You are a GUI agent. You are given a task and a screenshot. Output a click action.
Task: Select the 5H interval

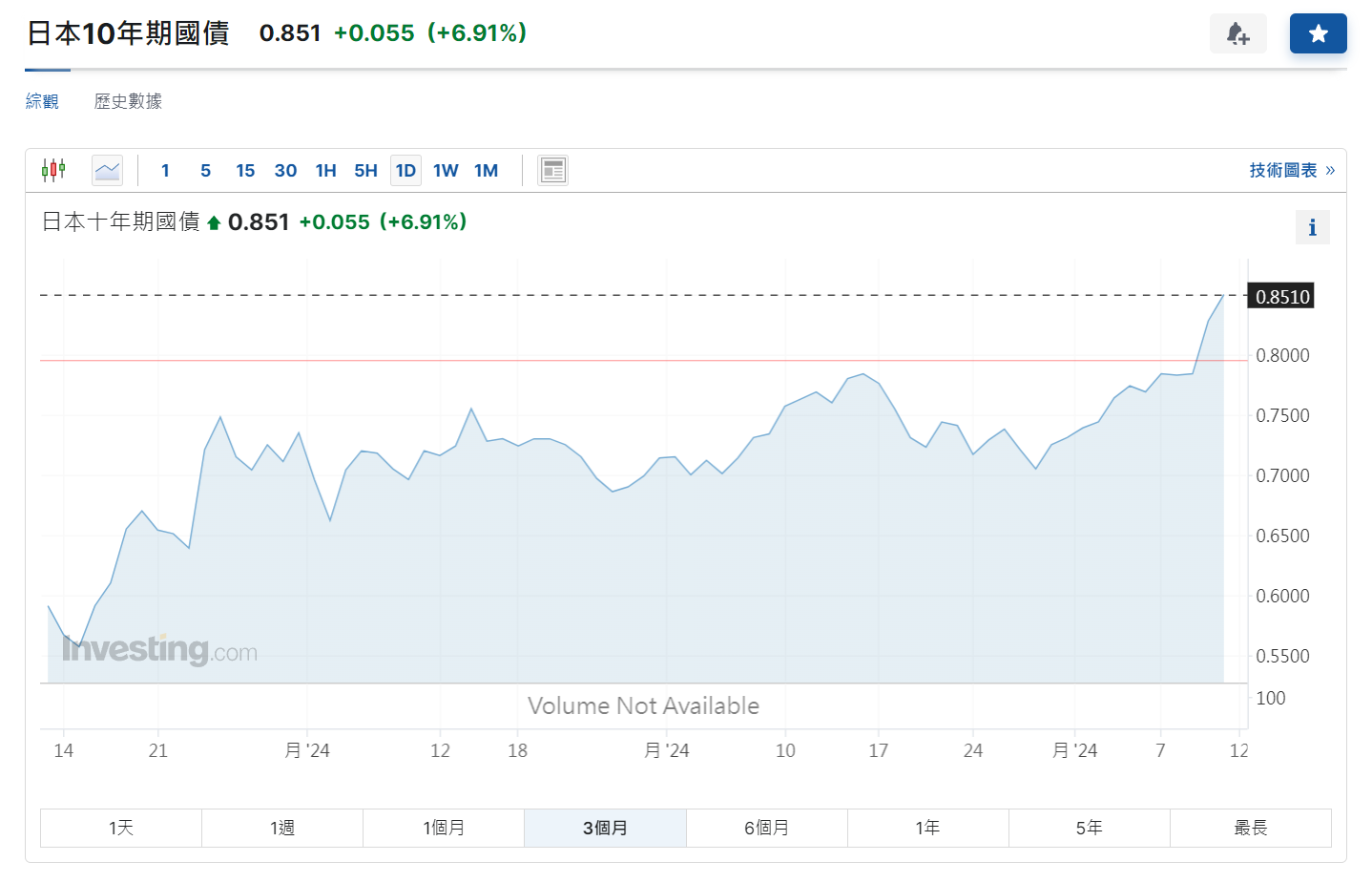(x=365, y=171)
